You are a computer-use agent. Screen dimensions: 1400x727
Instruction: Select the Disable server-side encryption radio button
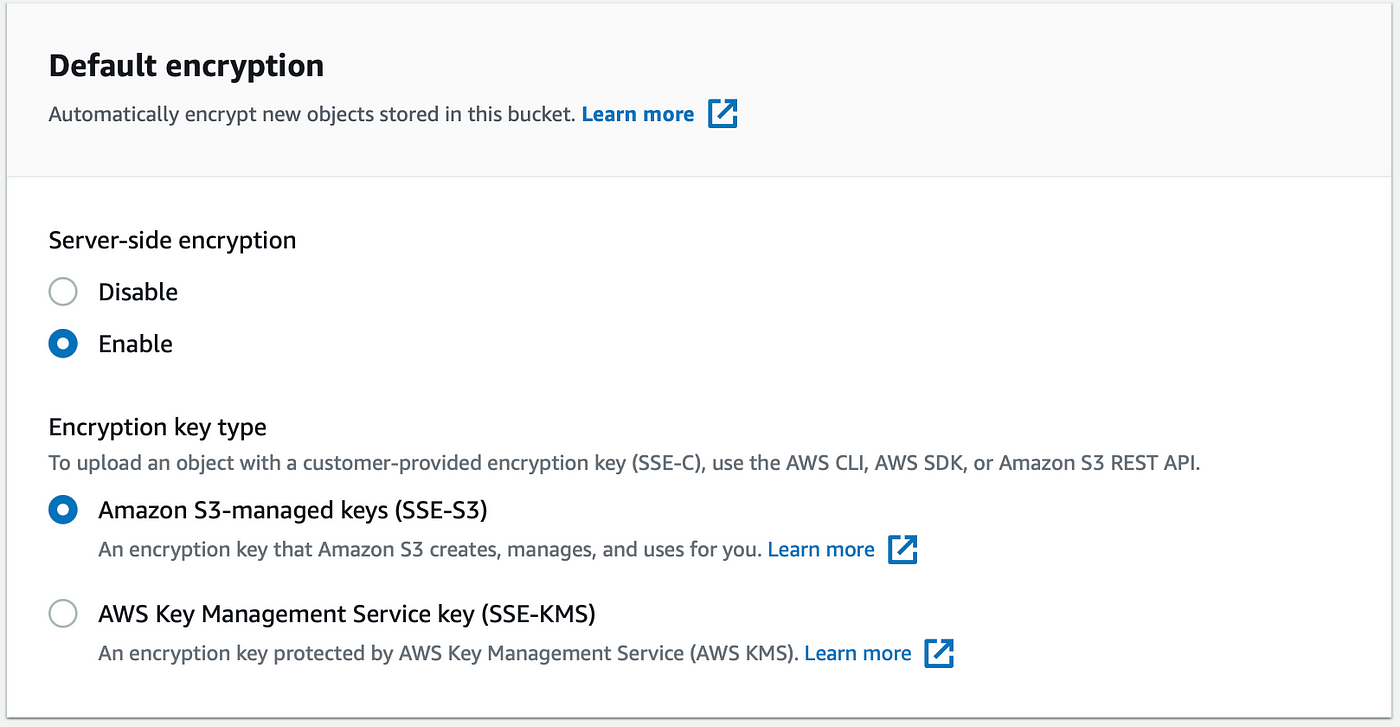(63, 292)
